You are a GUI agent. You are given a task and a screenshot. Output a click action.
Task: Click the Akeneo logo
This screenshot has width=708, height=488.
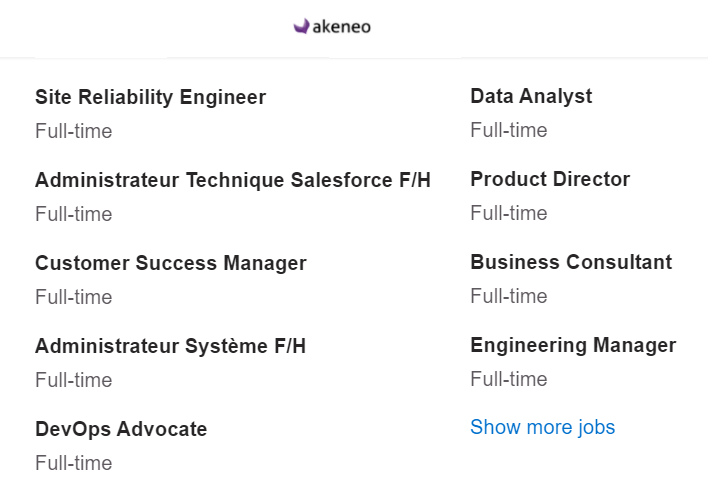coord(332,26)
